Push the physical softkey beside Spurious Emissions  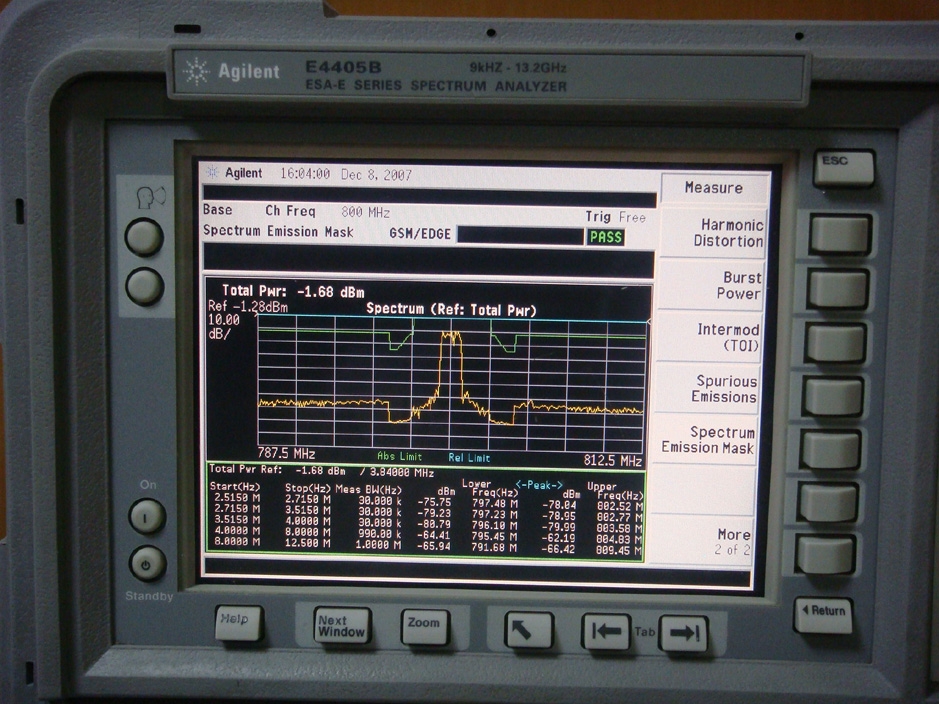pos(833,396)
